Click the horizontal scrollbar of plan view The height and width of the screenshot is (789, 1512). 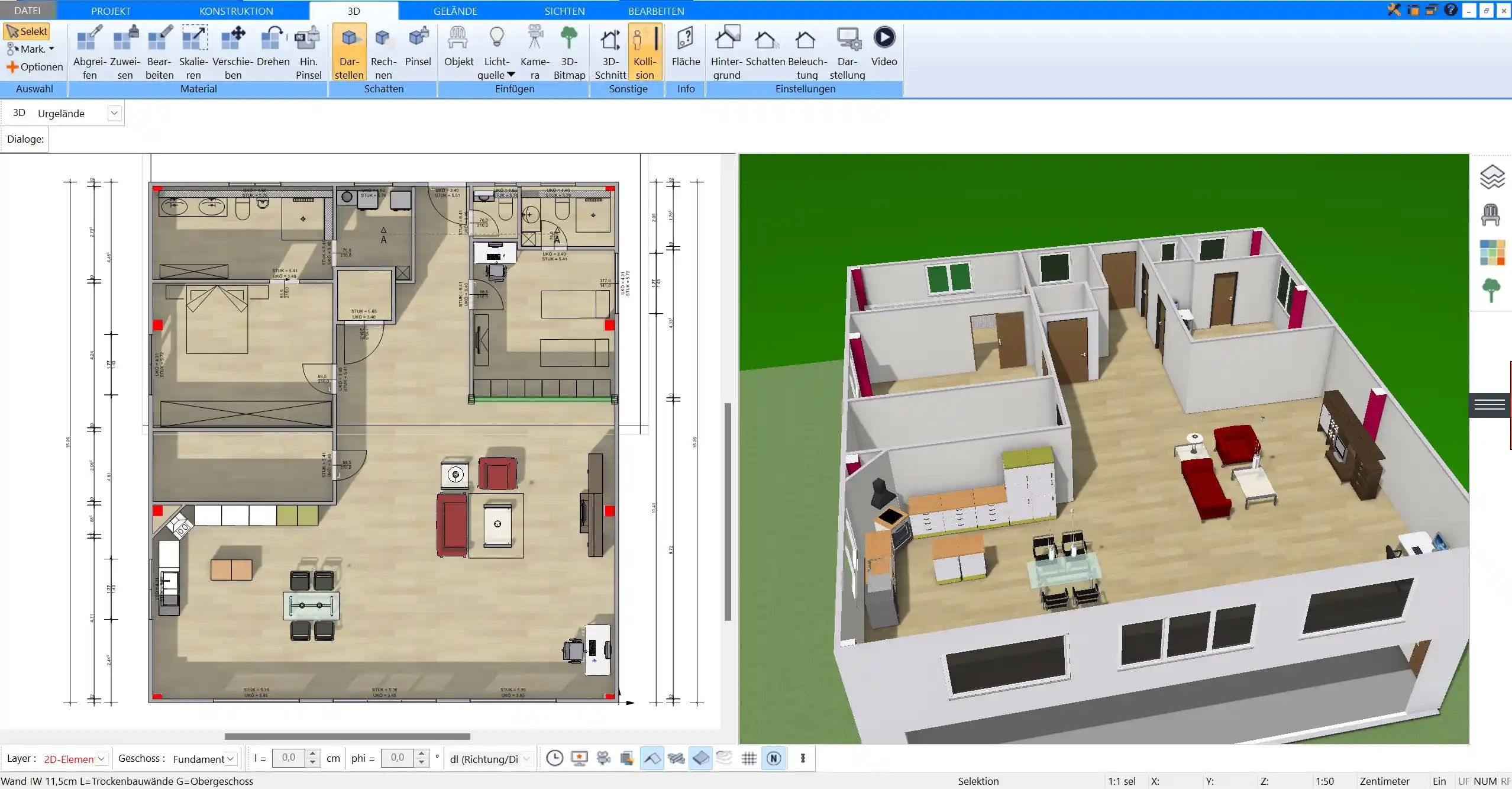pos(347,736)
